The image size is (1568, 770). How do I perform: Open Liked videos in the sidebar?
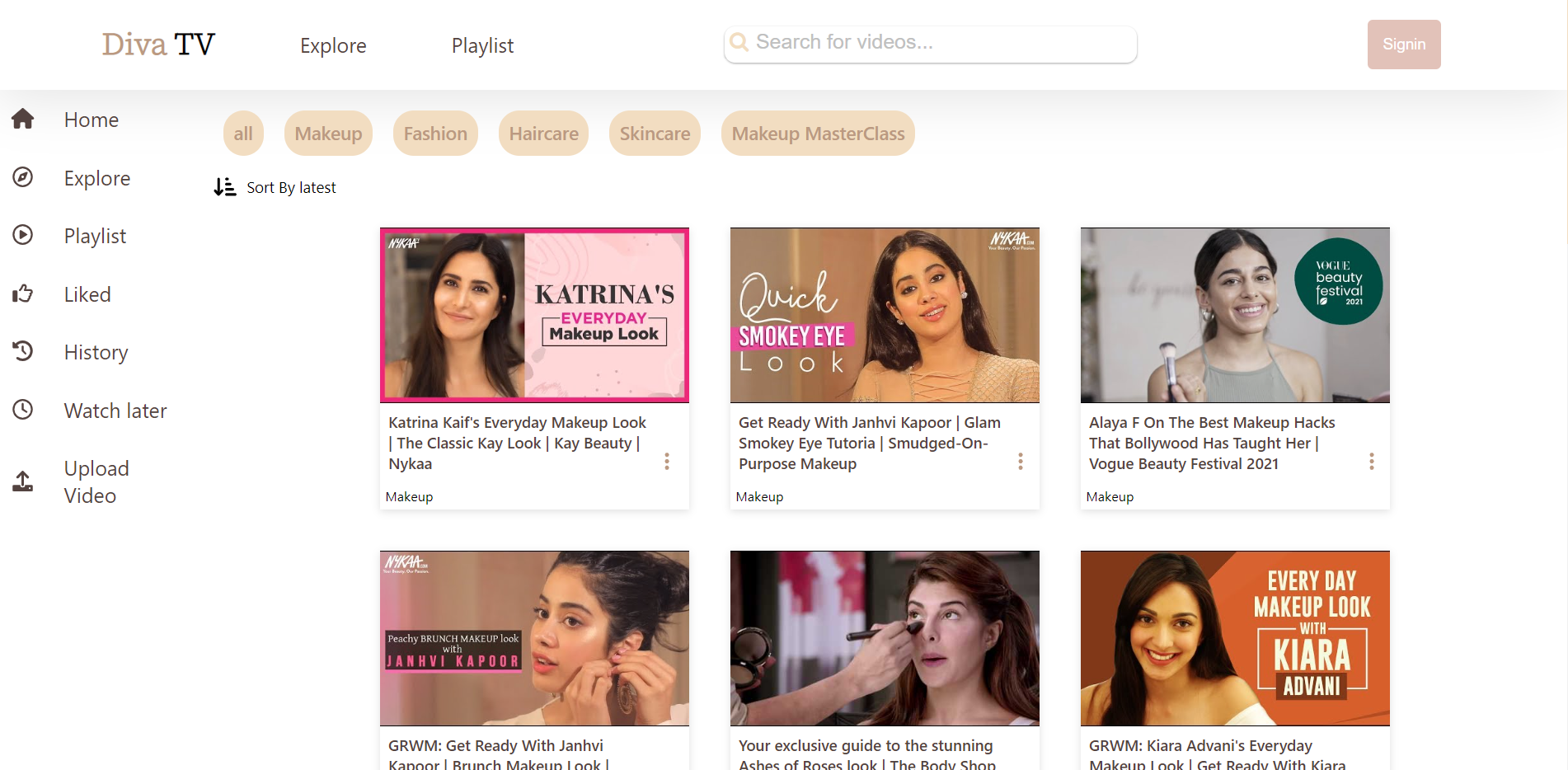pyautogui.click(x=87, y=295)
